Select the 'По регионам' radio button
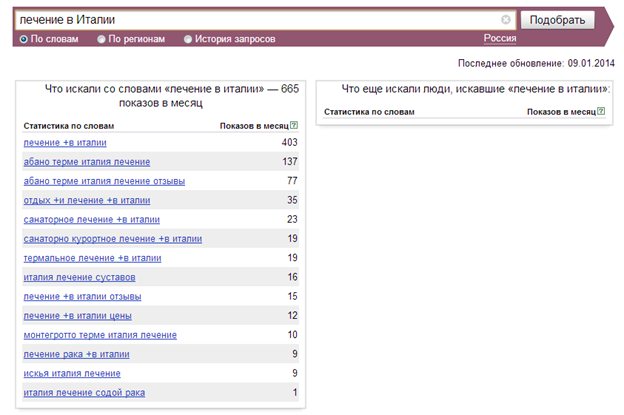This screenshot has height=415, width=624. tap(101, 39)
